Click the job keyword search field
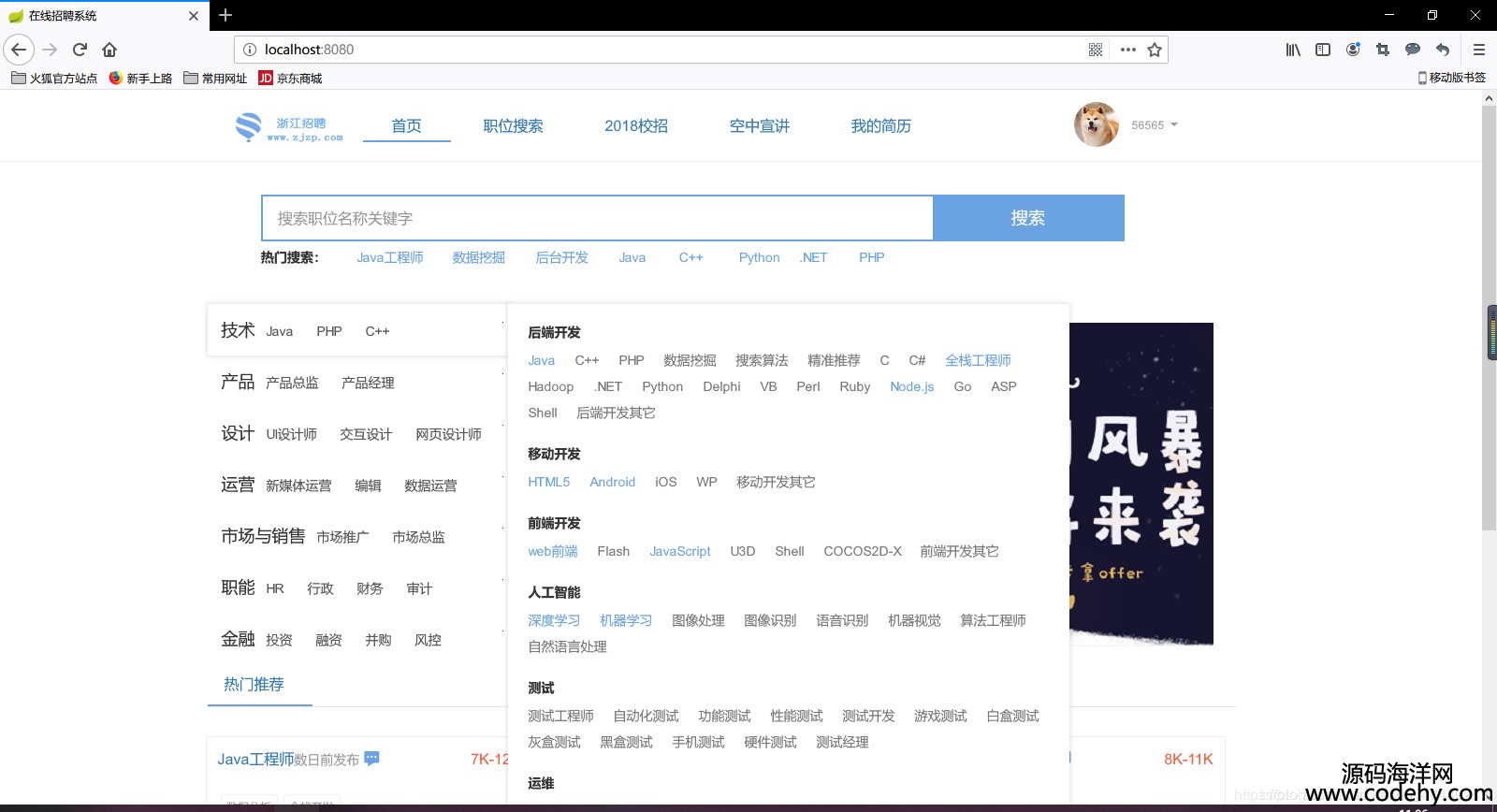1497x812 pixels. pyautogui.click(x=597, y=218)
